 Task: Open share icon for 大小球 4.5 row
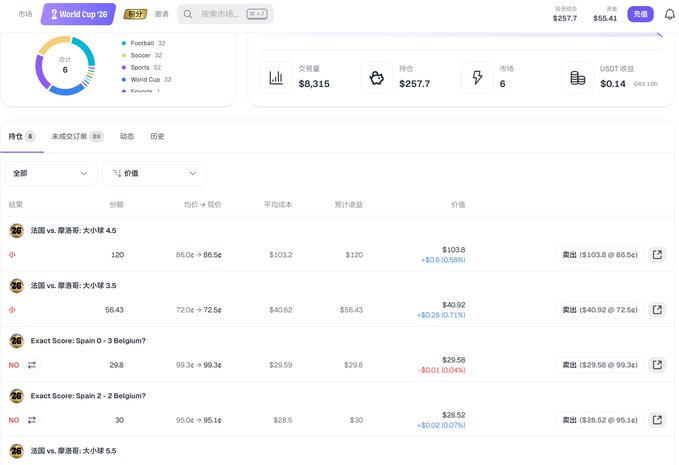click(657, 255)
